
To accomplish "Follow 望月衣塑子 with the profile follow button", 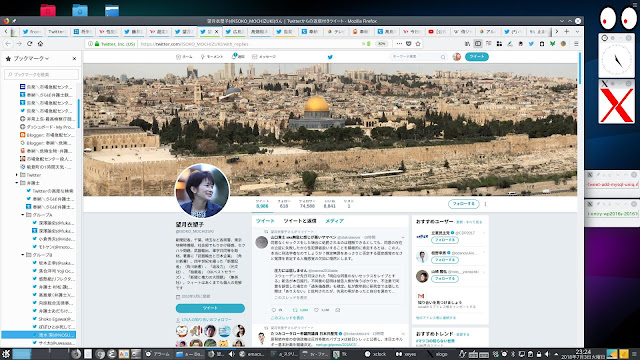I will pos(463,203).
